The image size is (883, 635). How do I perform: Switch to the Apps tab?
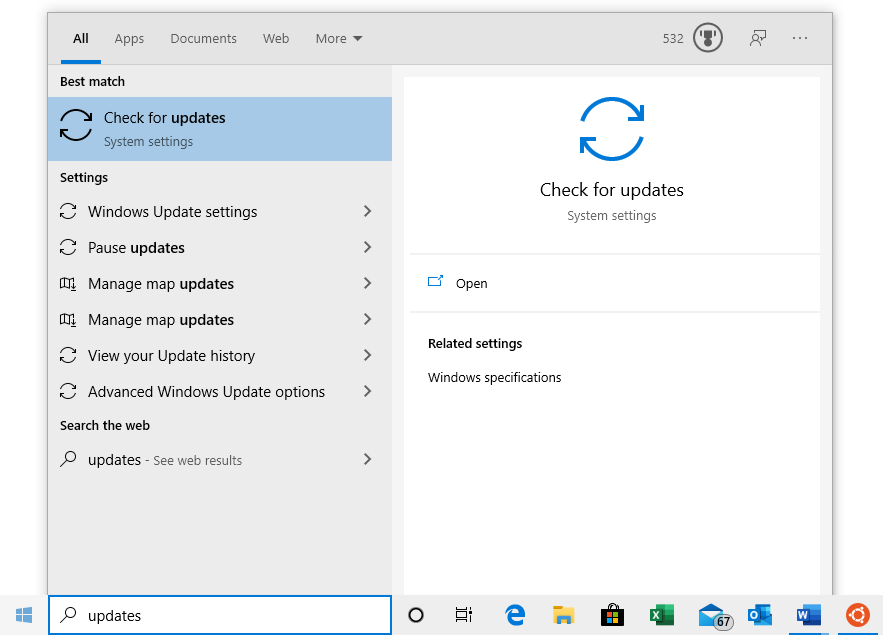click(129, 39)
